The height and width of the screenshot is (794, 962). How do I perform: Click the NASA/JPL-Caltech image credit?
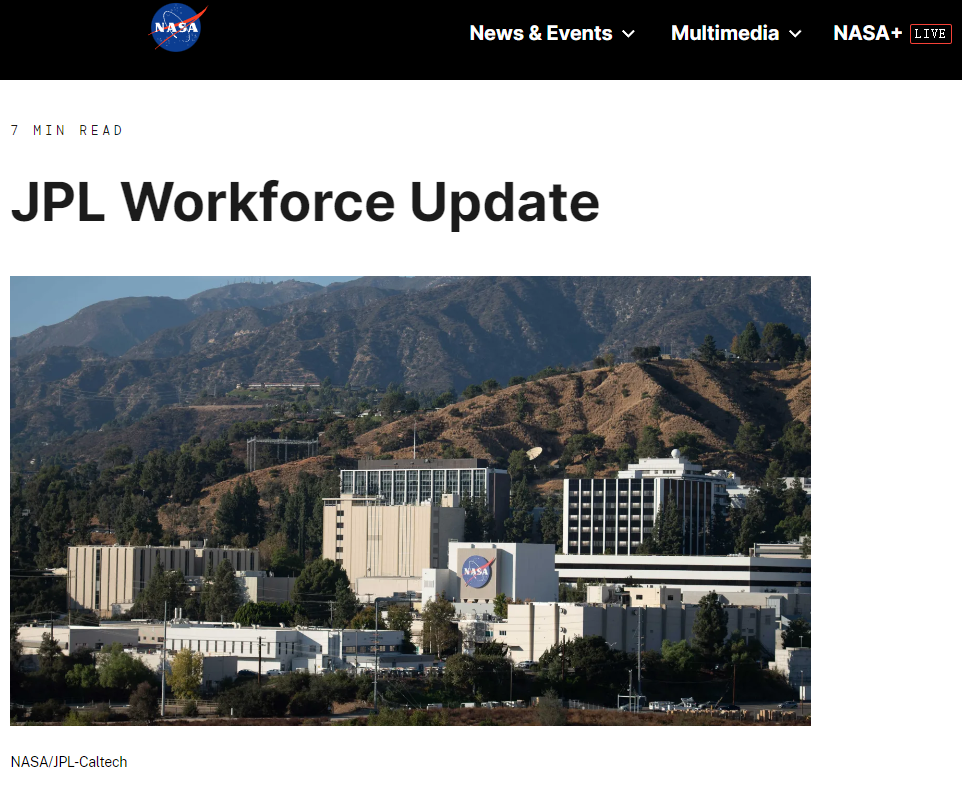click(x=69, y=762)
